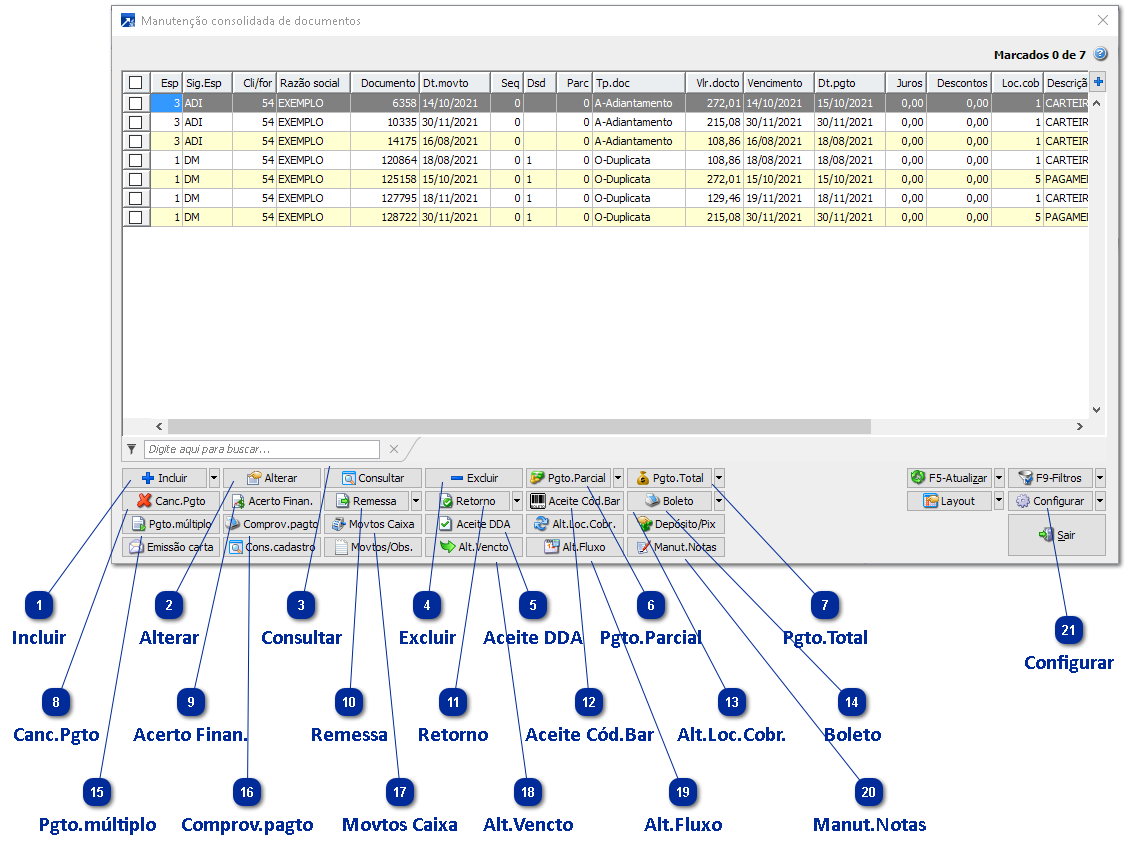This screenshot has height=853, width=1142.
Task: Toggle the select-all checkbox in grid header
Action: [135, 83]
